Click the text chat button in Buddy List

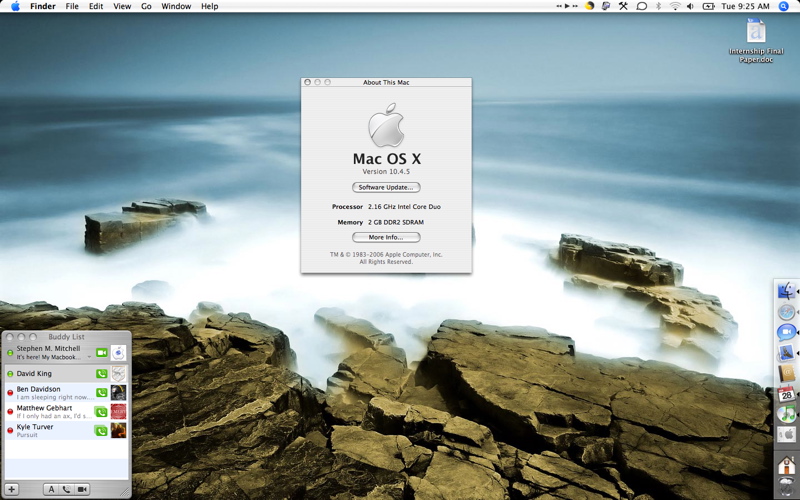tap(51, 489)
